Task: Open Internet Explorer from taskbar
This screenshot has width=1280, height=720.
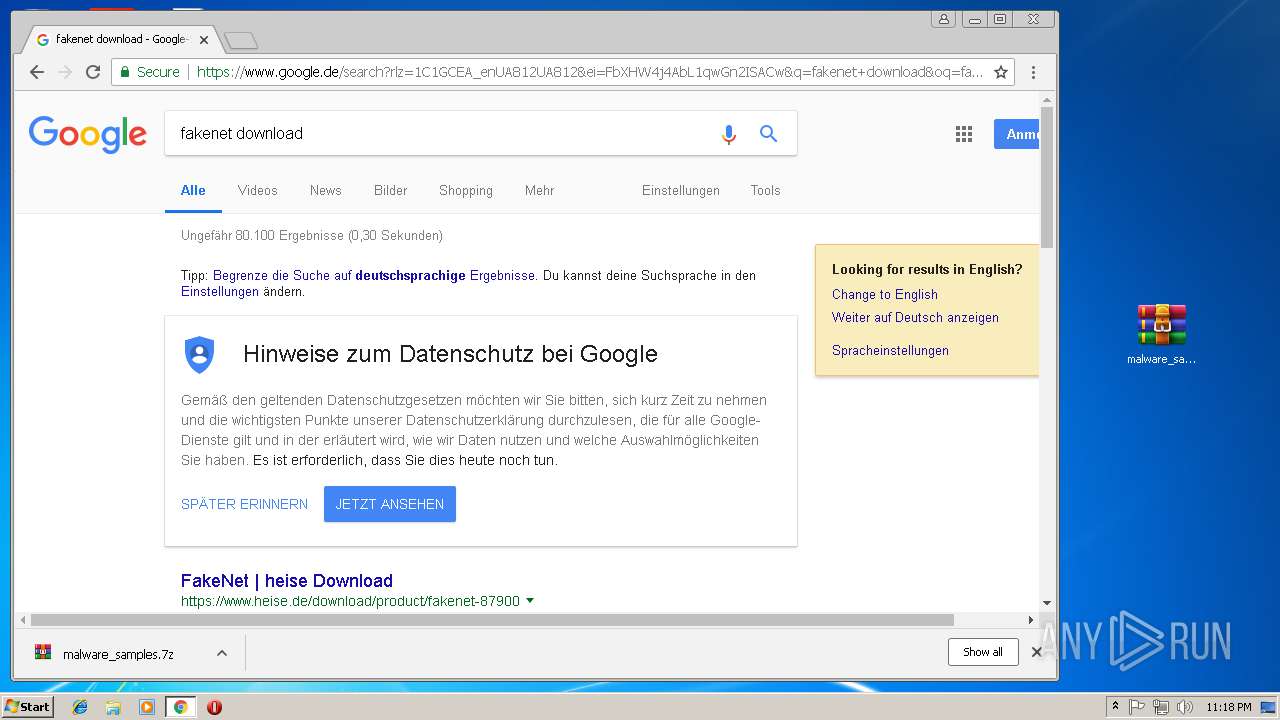Action: (x=80, y=707)
